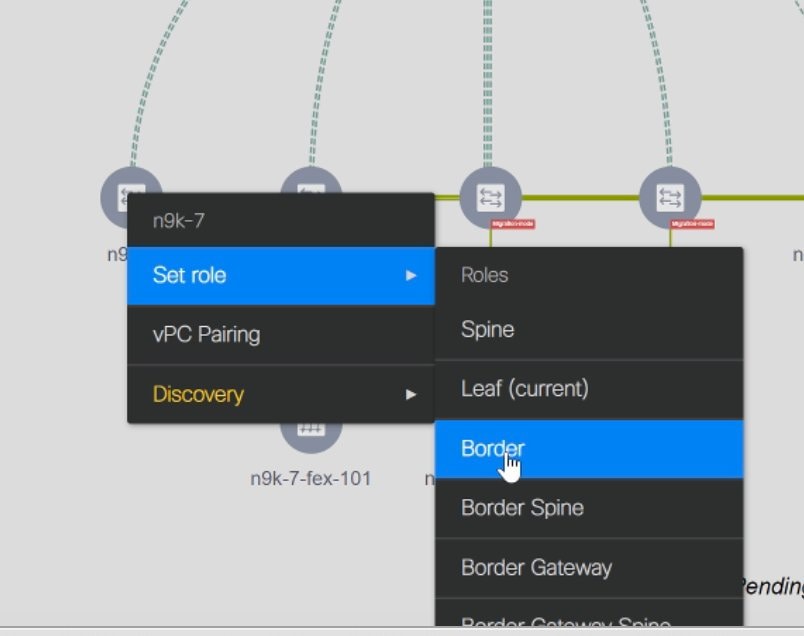Select the third switch node with migration-mode badge
This screenshot has height=636, width=804.
coord(491,197)
